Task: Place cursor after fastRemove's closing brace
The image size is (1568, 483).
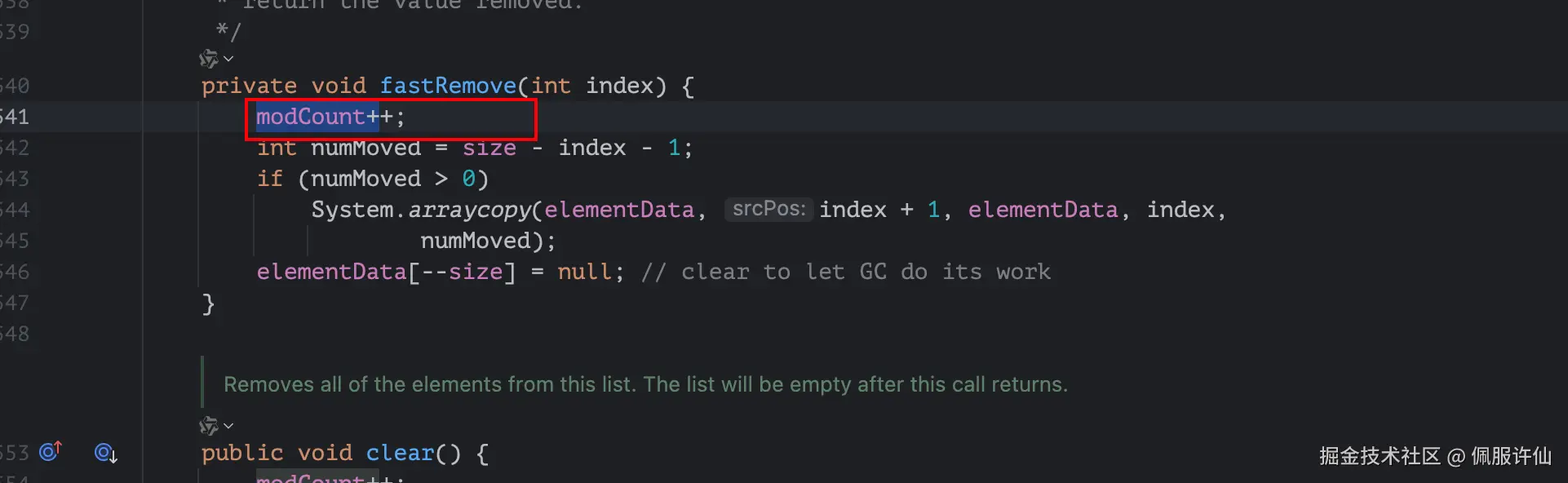Action: [215, 304]
